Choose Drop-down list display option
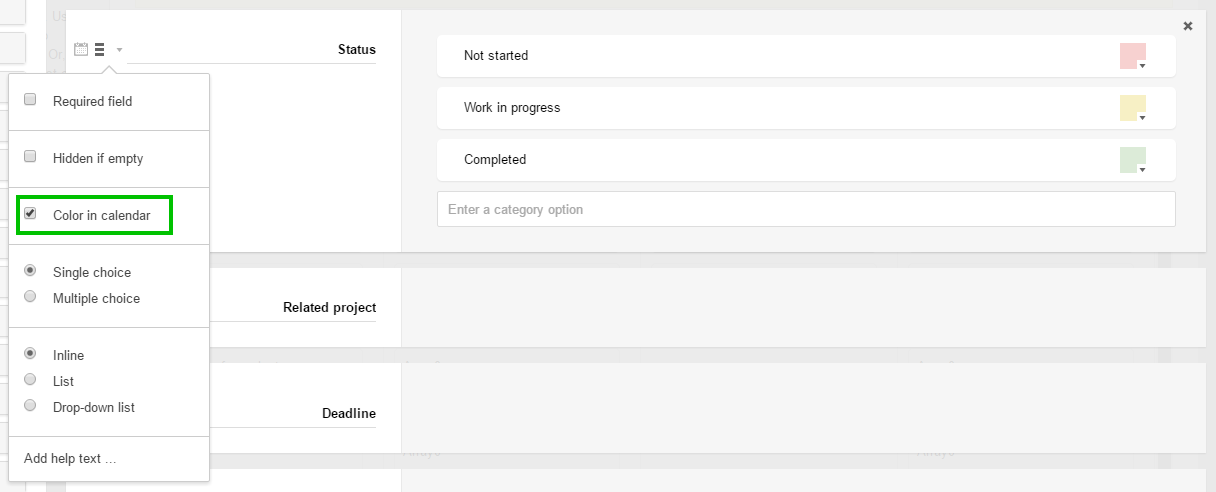1216x492 pixels. coord(30,406)
